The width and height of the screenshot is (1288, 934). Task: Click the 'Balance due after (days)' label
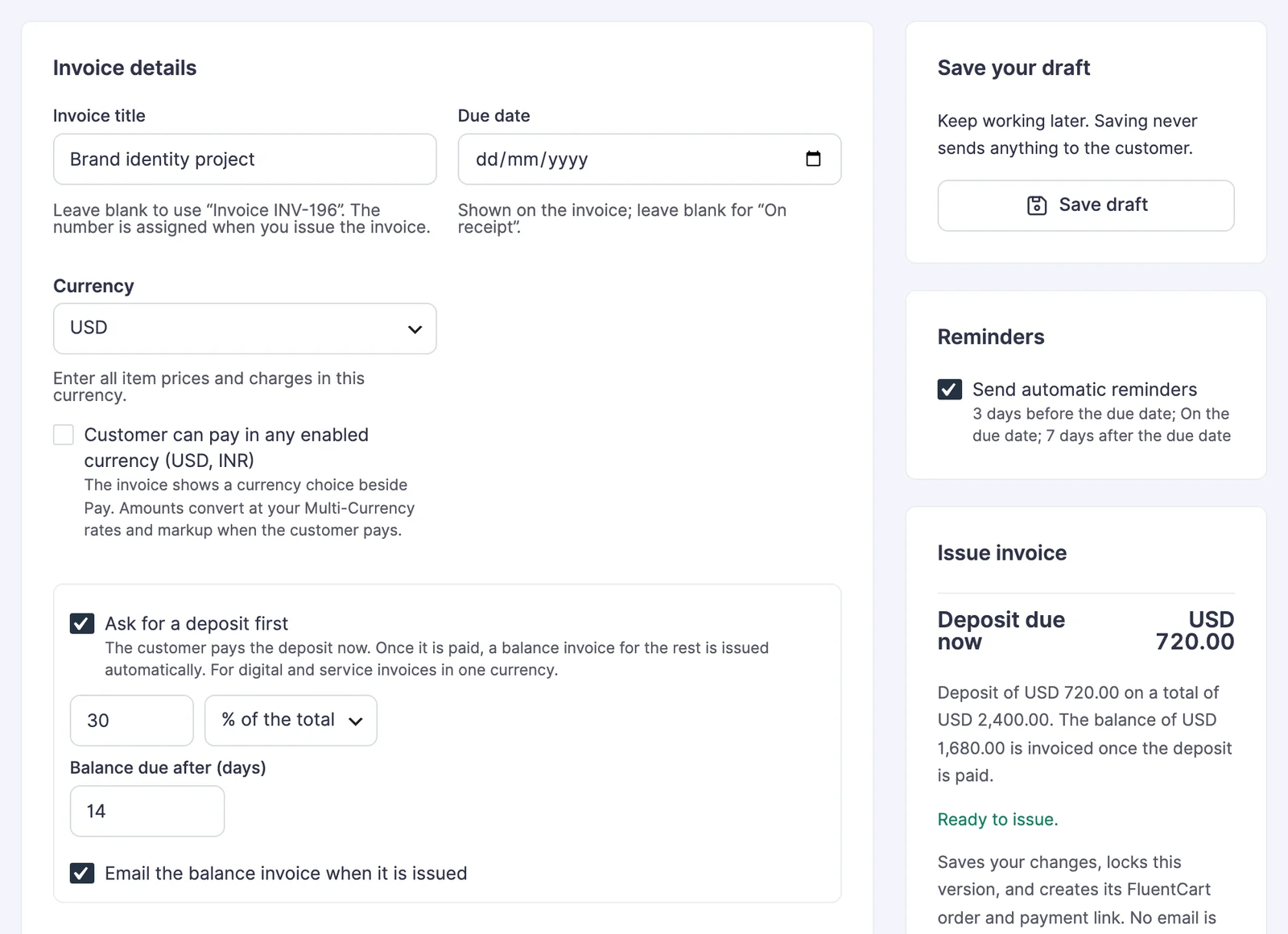(x=167, y=767)
